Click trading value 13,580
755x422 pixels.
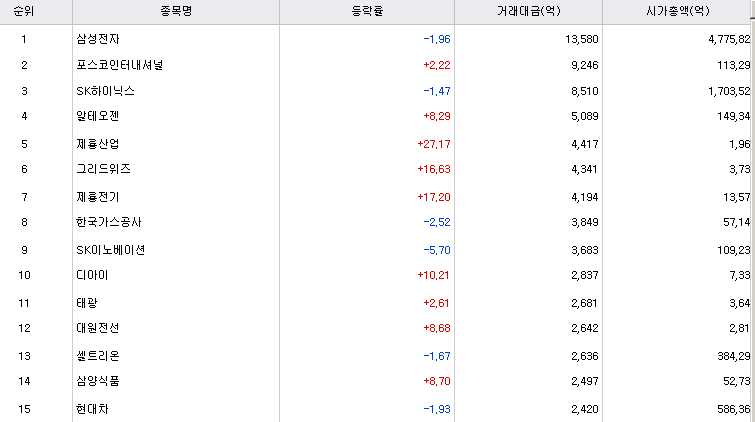point(582,39)
